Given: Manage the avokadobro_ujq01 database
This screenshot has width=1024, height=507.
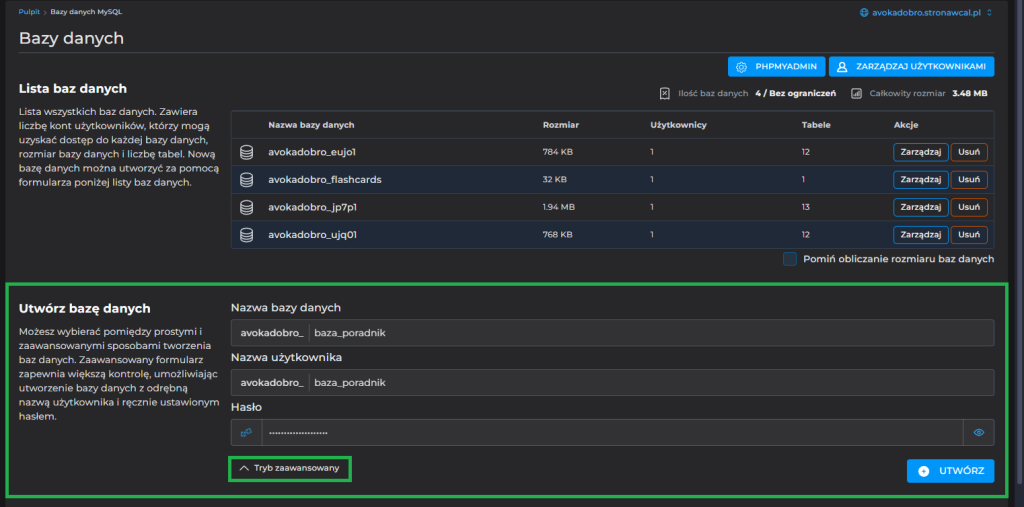Looking at the screenshot, I should click(x=920, y=235).
